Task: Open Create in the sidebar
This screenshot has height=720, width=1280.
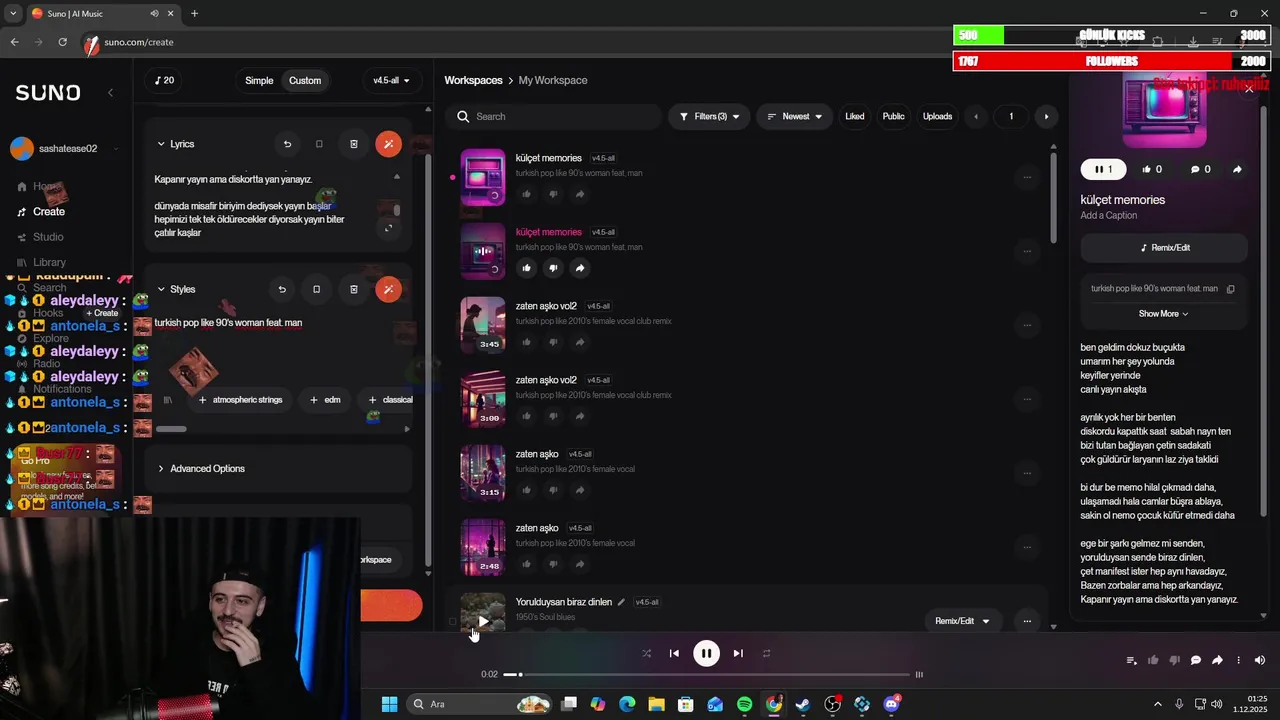Action: click(x=48, y=212)
